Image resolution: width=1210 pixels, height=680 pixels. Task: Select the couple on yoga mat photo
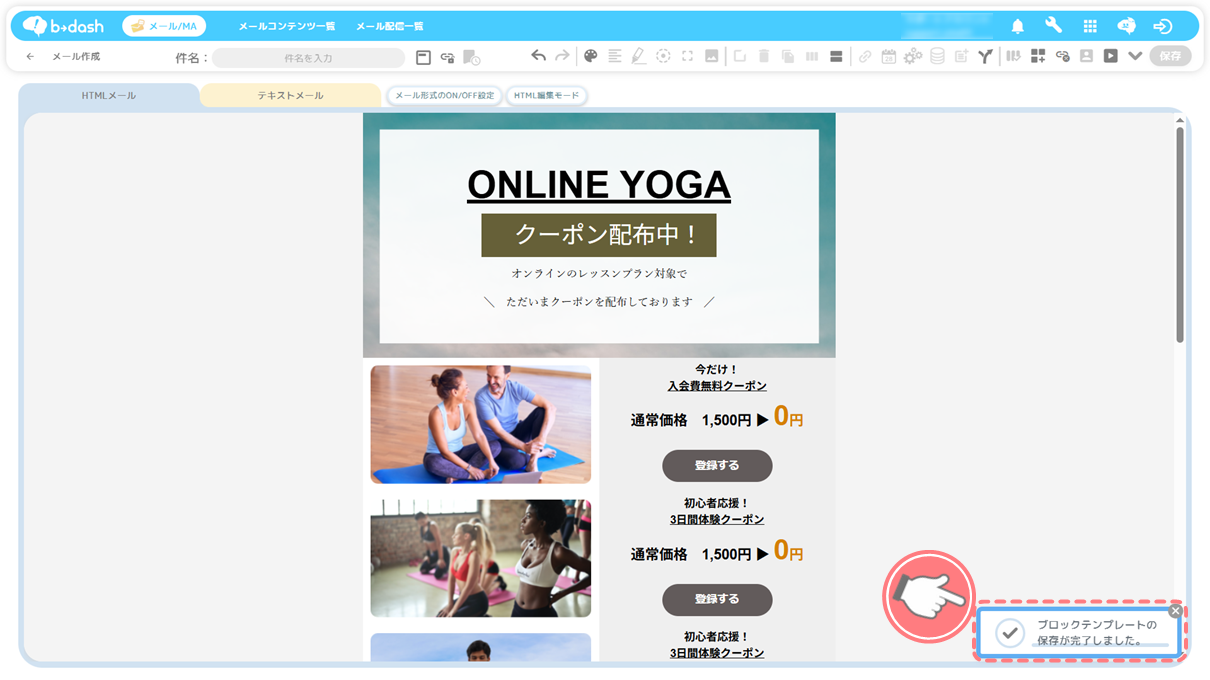coord(481,424)
